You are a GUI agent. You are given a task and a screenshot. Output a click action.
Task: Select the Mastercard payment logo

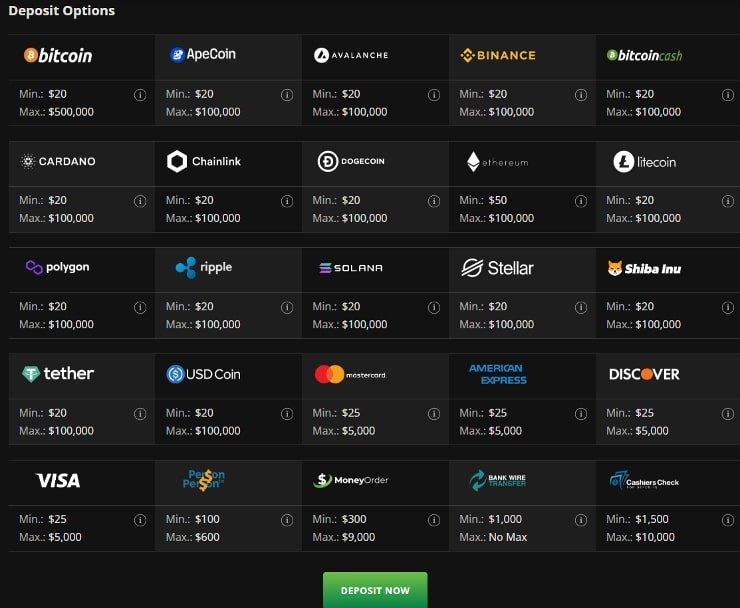(x=350, y=374)
